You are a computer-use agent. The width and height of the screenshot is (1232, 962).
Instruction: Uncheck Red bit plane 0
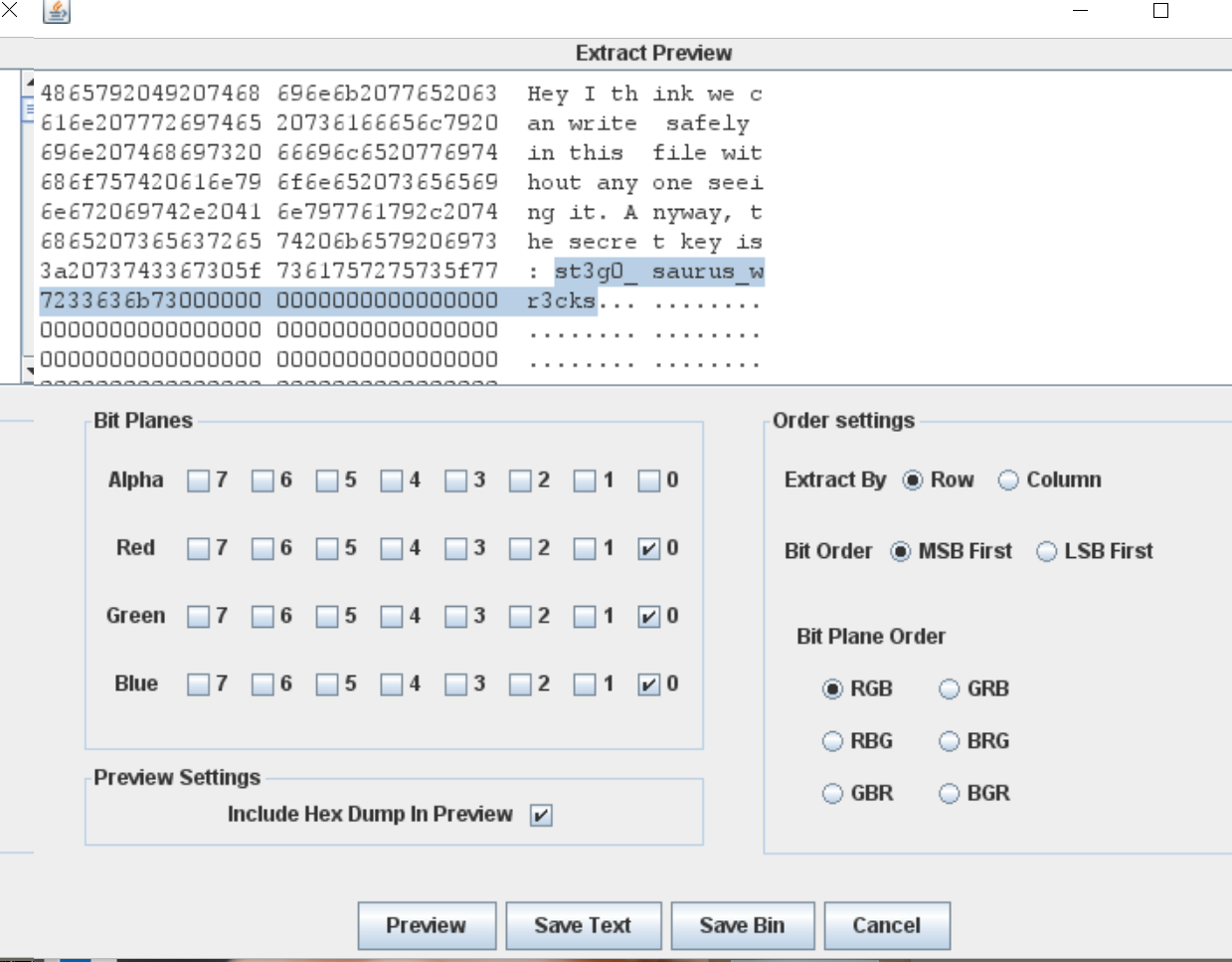click(649, 549)
